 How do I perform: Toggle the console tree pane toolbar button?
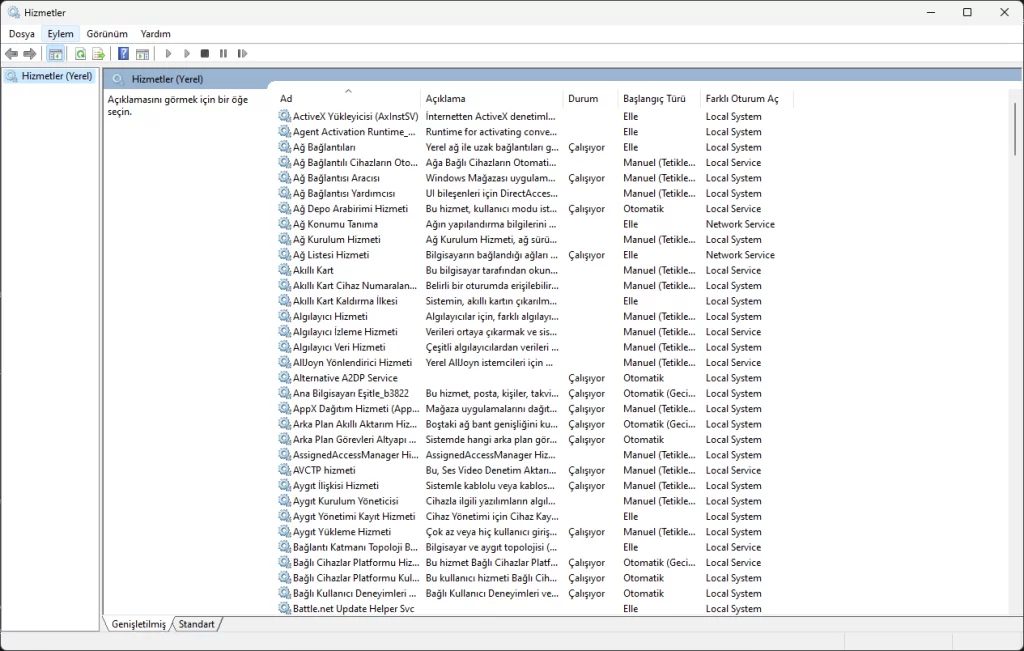pos(56,54)
